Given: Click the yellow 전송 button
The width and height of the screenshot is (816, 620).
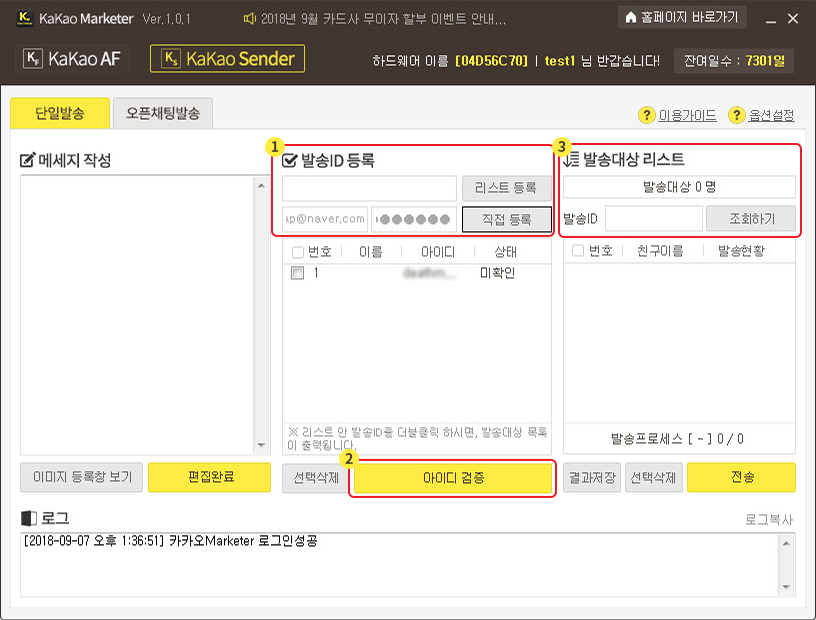Looking at the screenshot, I should coord(741,478).
